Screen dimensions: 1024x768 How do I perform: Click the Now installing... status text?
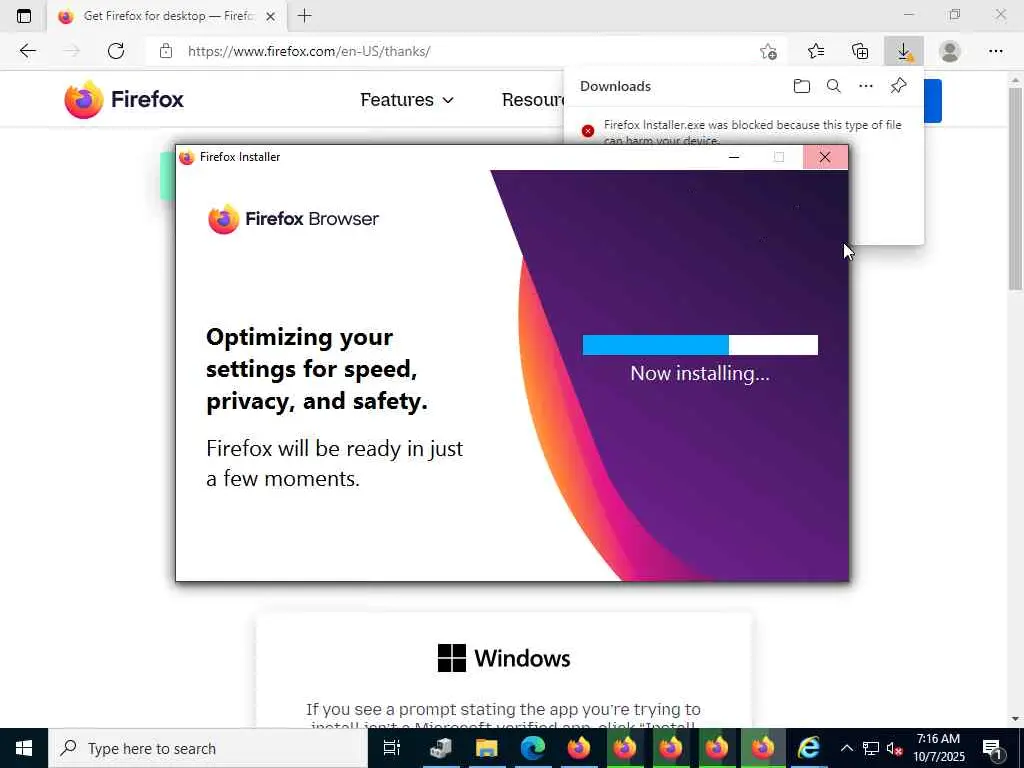[700, 374]
